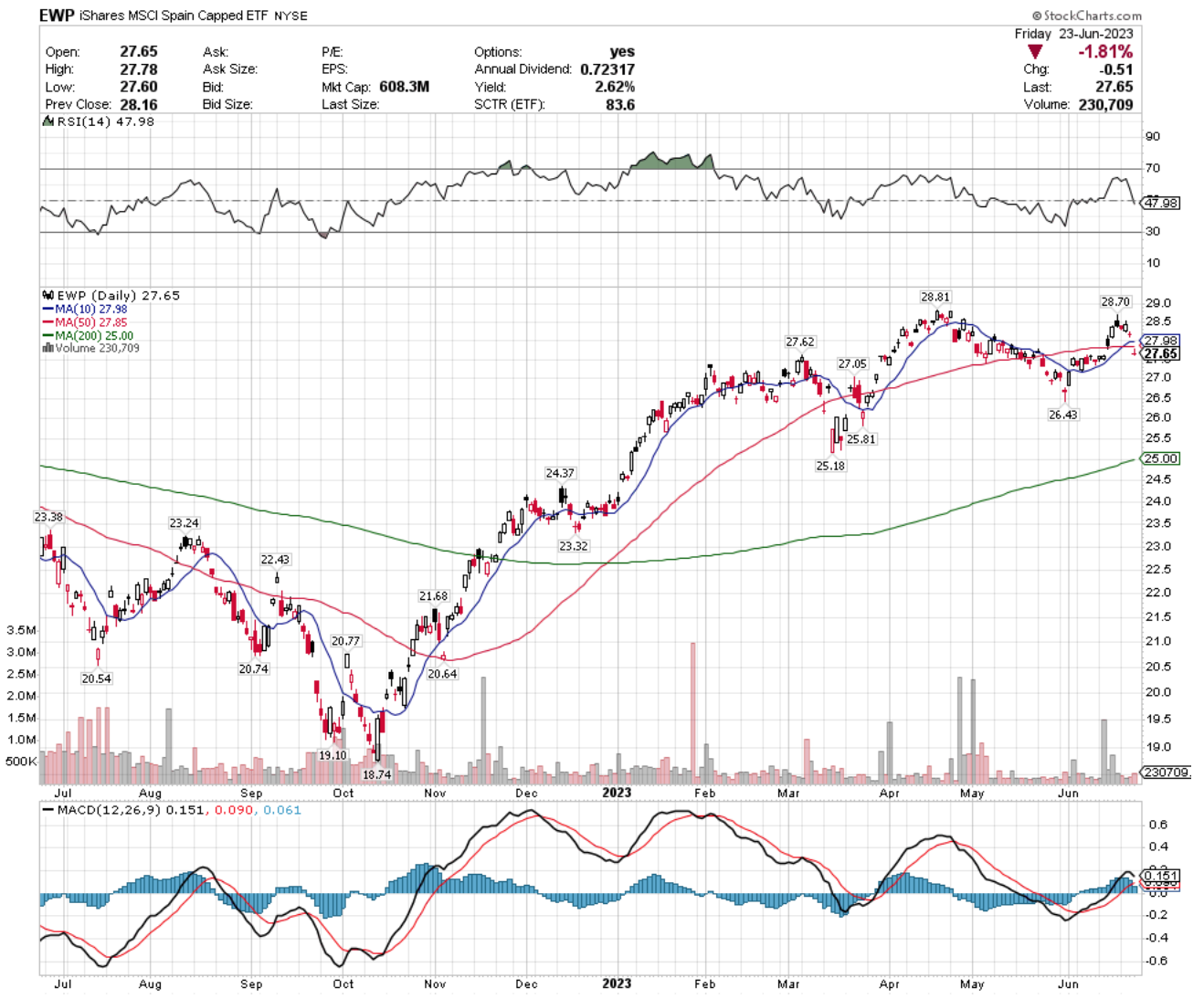The width and height of the screenshot is (1204, 999).
Task: Click the Open value 27.65
Action: click(138, 52)
